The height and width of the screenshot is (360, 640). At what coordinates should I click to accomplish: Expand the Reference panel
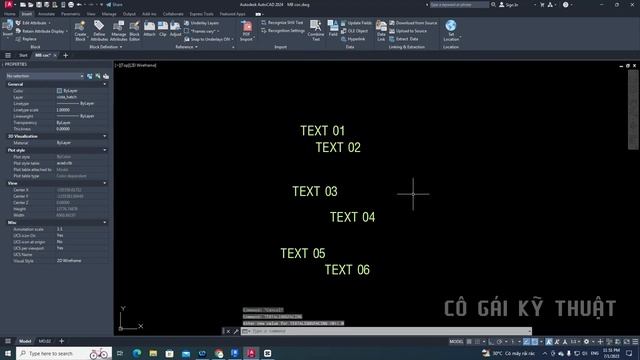tap(187, 47)
